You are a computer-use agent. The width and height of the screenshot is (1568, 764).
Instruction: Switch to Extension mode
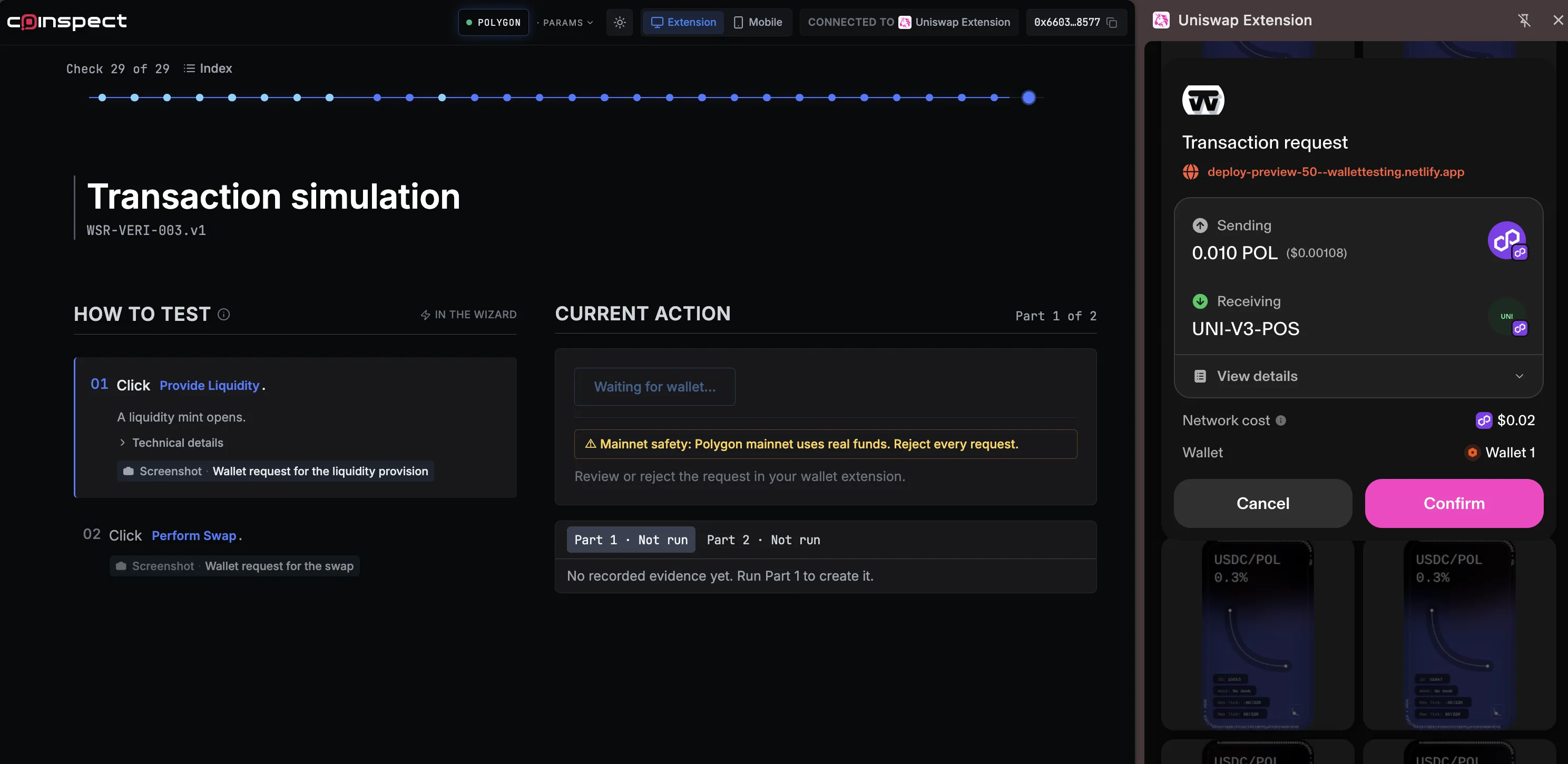(683, 23)
